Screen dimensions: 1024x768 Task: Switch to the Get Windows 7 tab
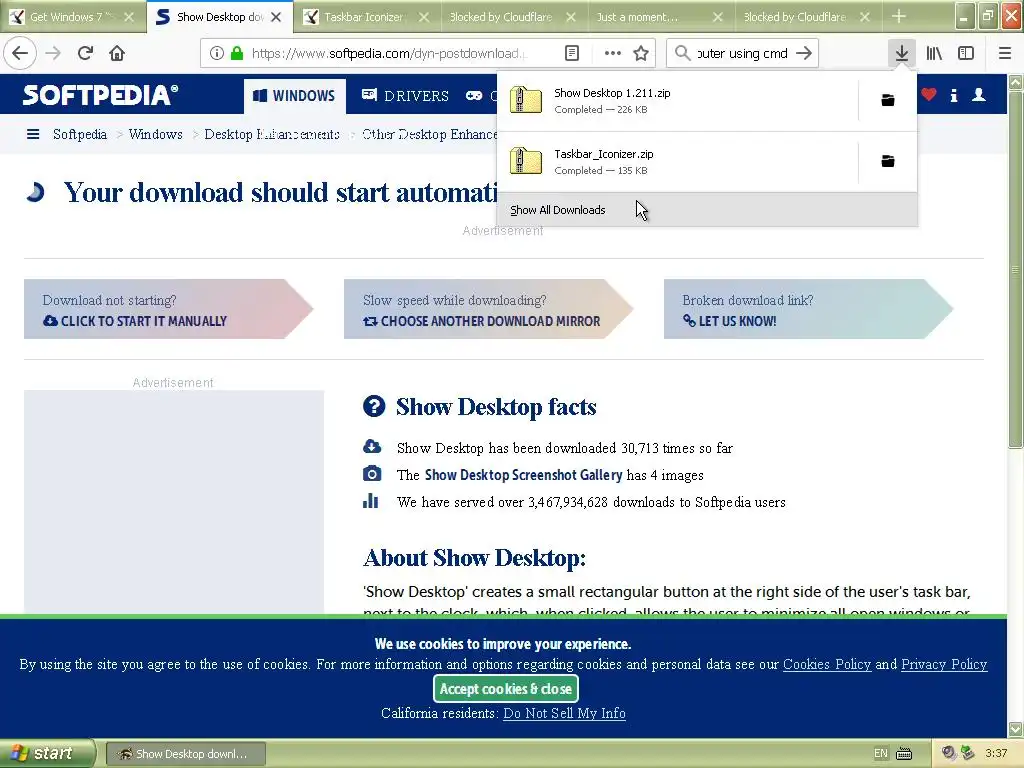point(65,16)
